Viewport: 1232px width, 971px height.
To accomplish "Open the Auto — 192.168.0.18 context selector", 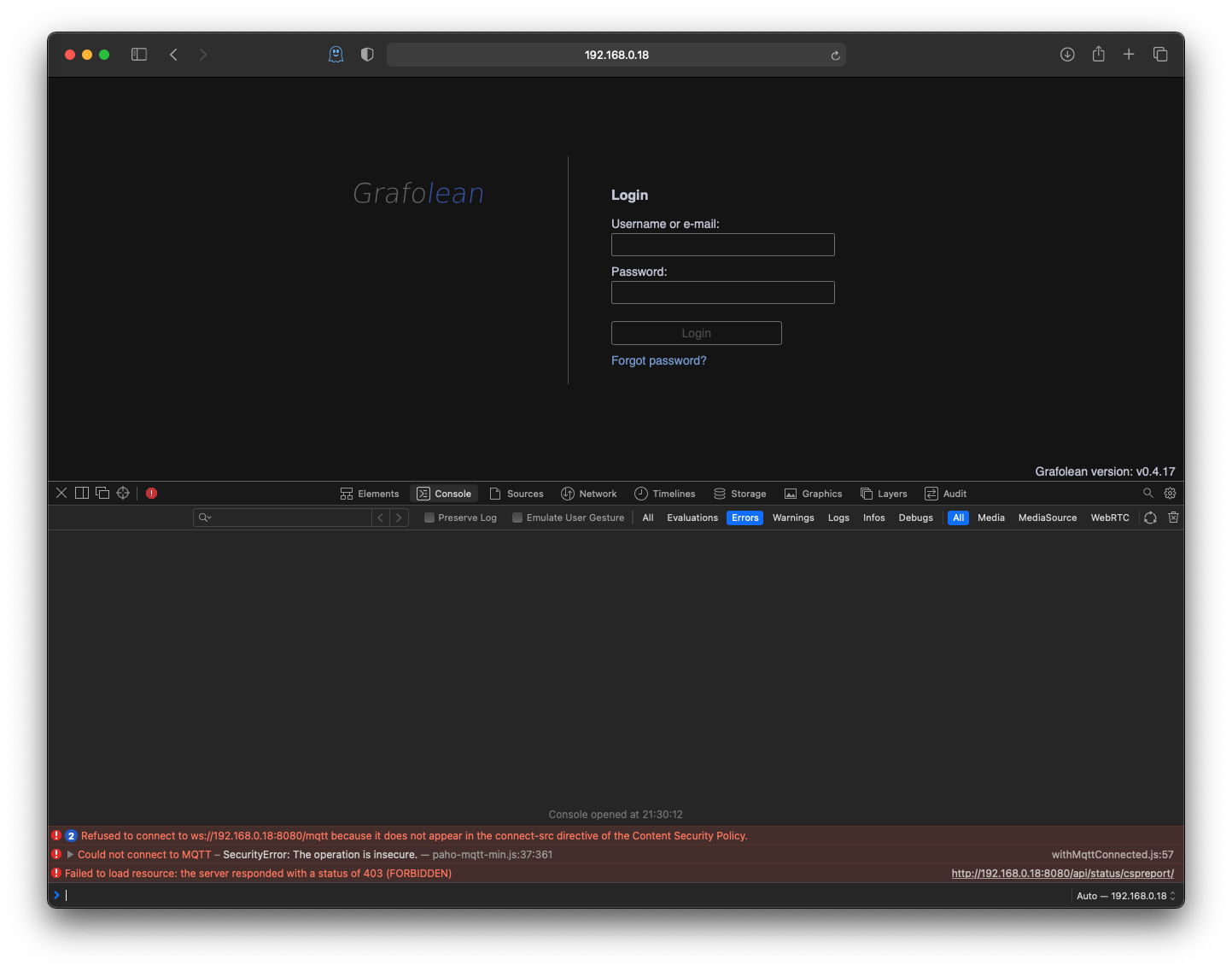I will 1125,895.
